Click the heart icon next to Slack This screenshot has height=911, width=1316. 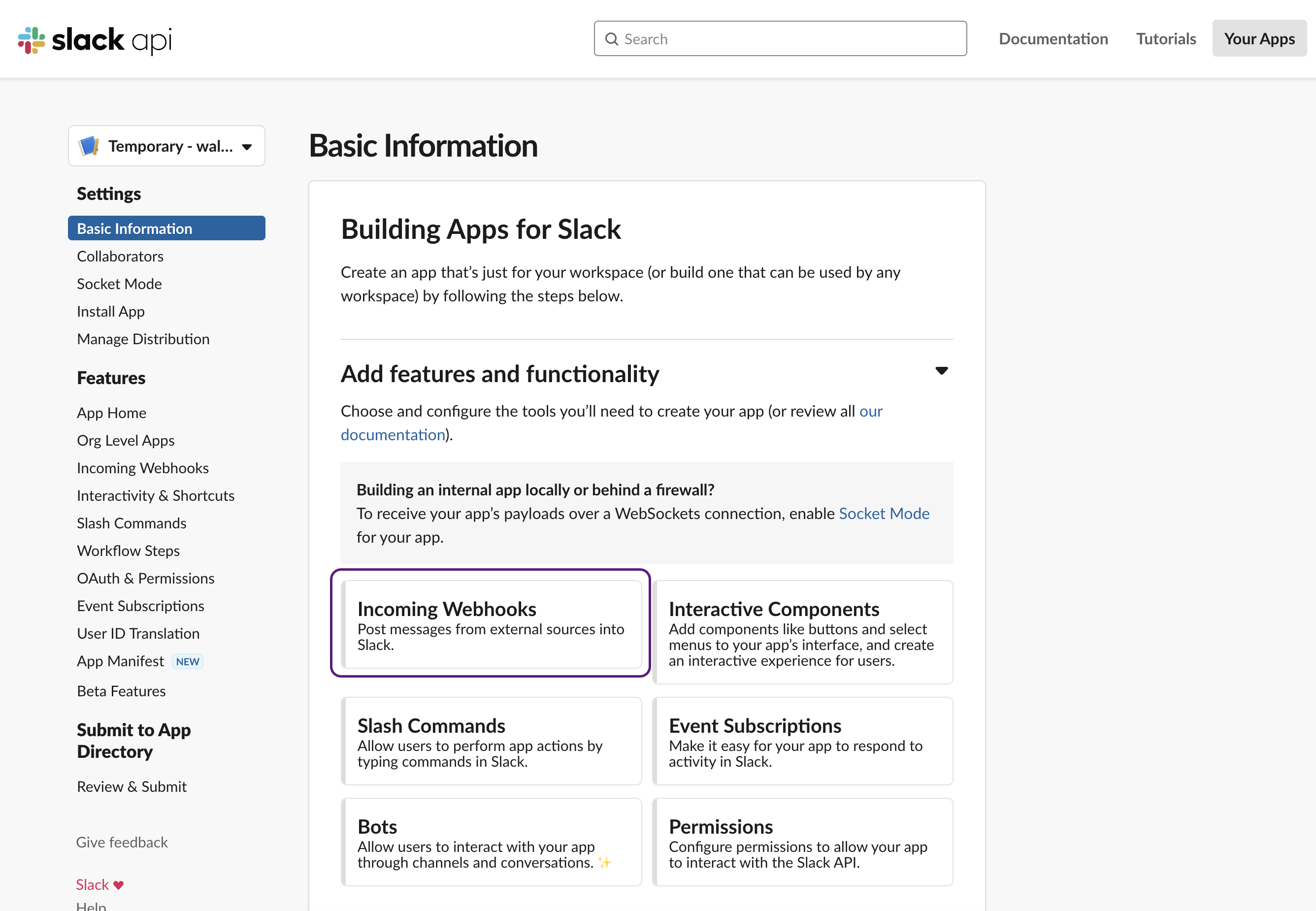pos(119,885)
